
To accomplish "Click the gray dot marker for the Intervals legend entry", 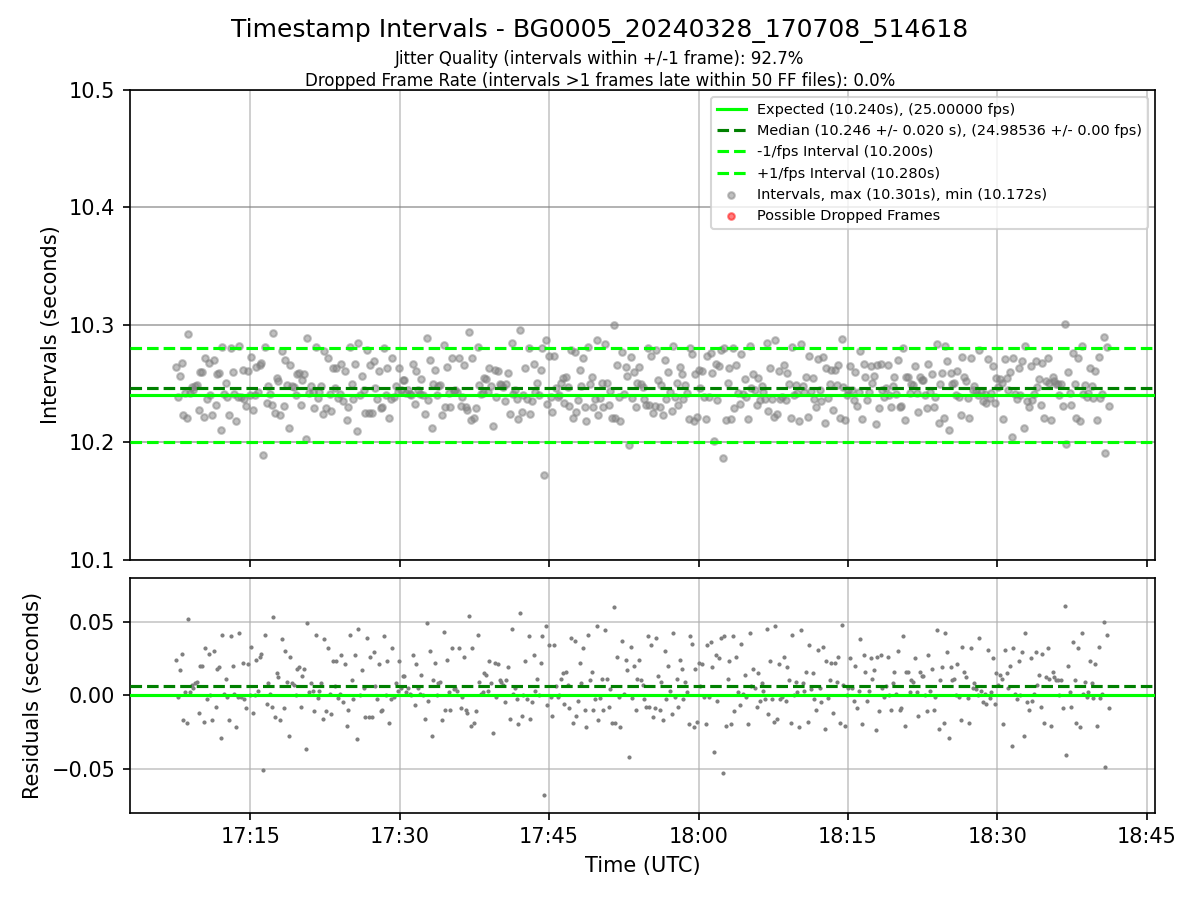I will tap(731, 194).
